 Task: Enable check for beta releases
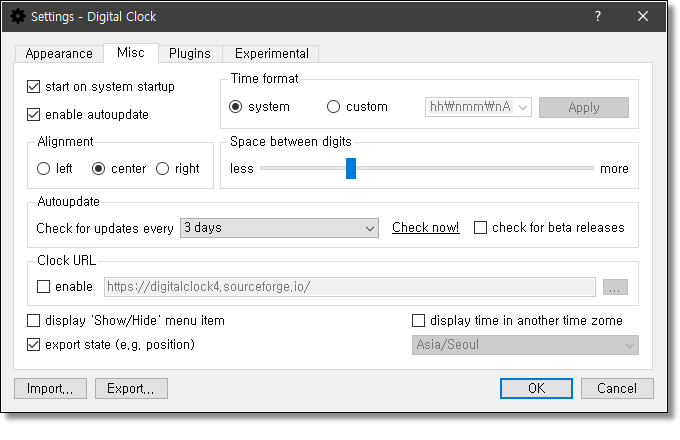coord(480,228)
